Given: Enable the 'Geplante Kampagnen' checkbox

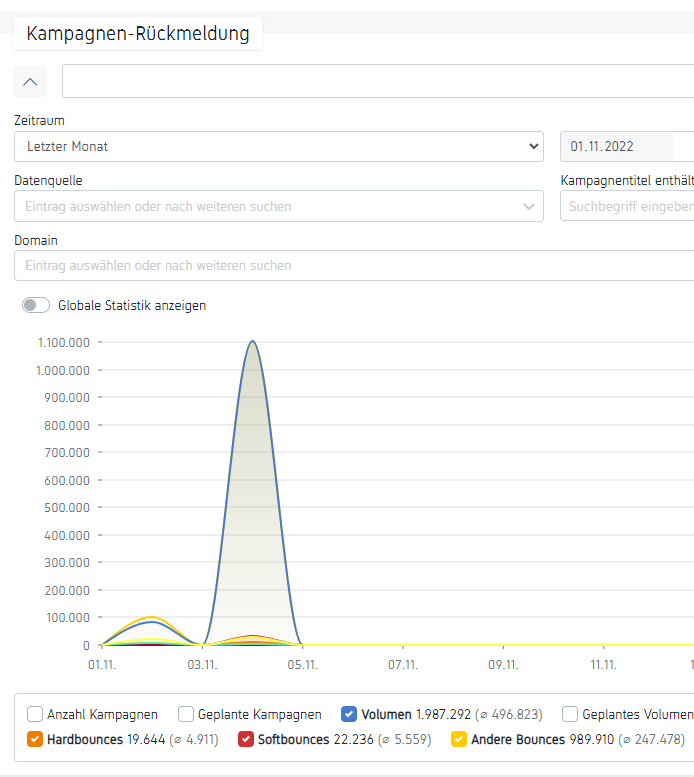Looking at the screenshot, I should [186, 714].
